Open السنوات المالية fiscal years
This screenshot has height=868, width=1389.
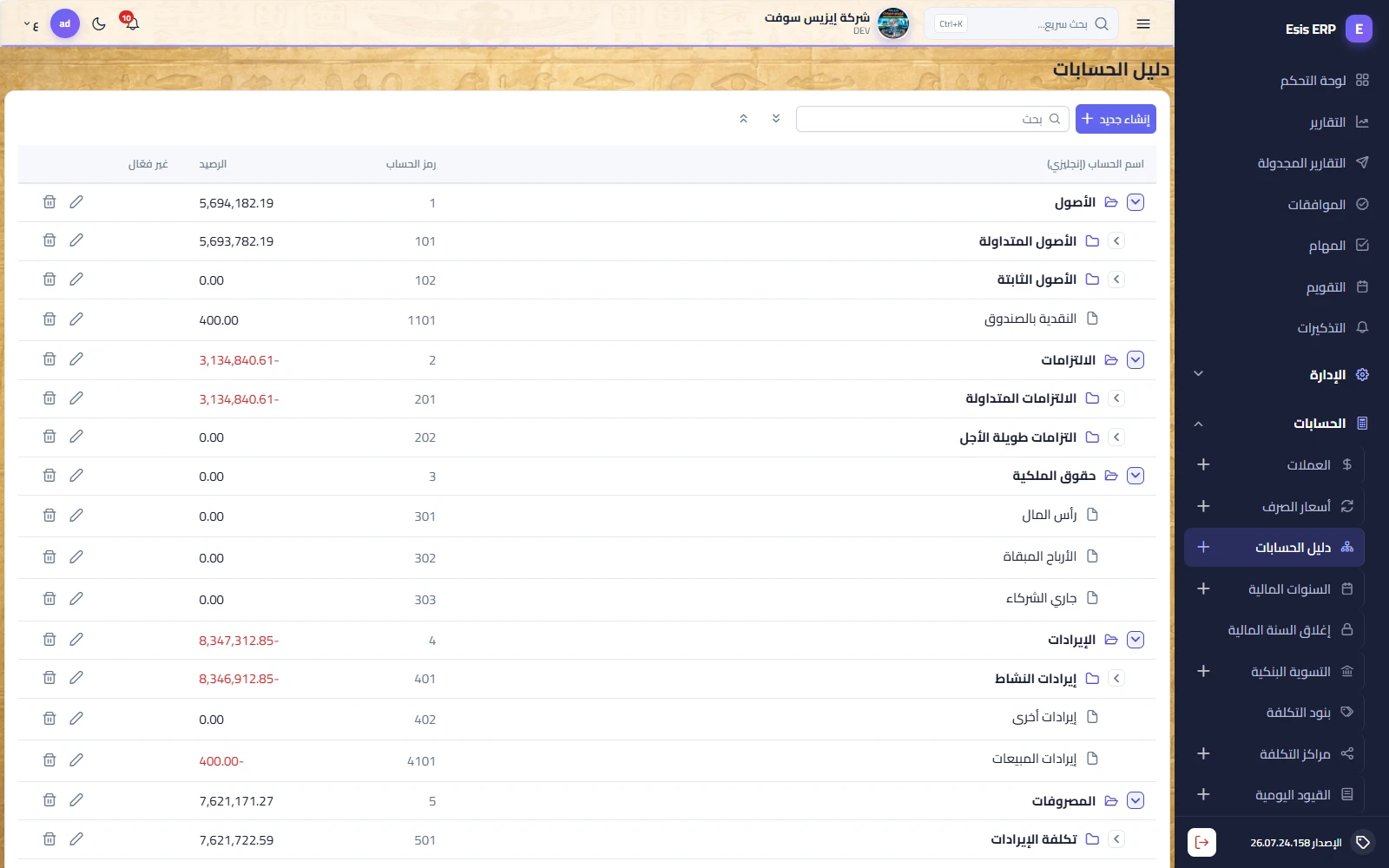pos(1289,589)
